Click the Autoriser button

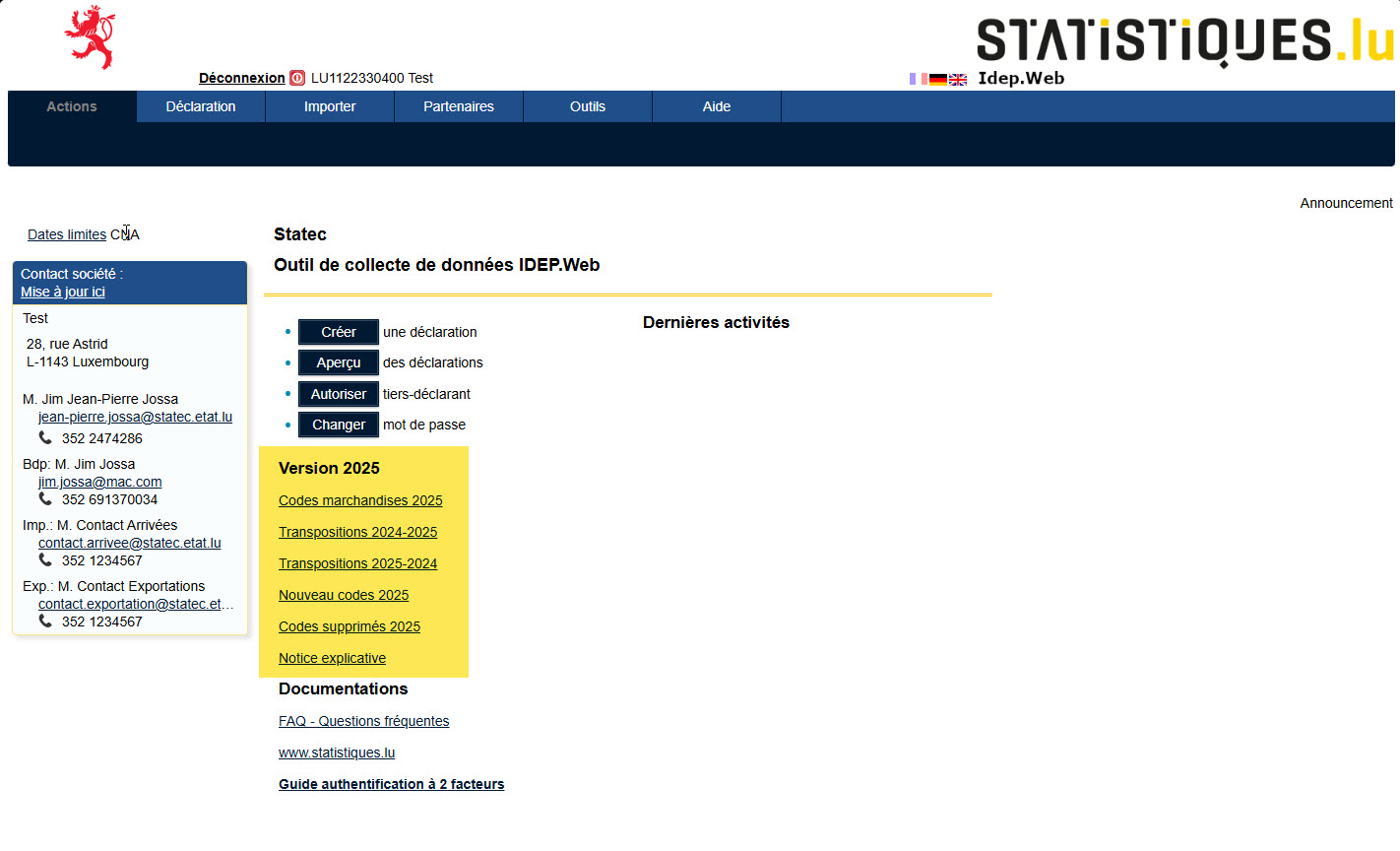coord(339,394)
